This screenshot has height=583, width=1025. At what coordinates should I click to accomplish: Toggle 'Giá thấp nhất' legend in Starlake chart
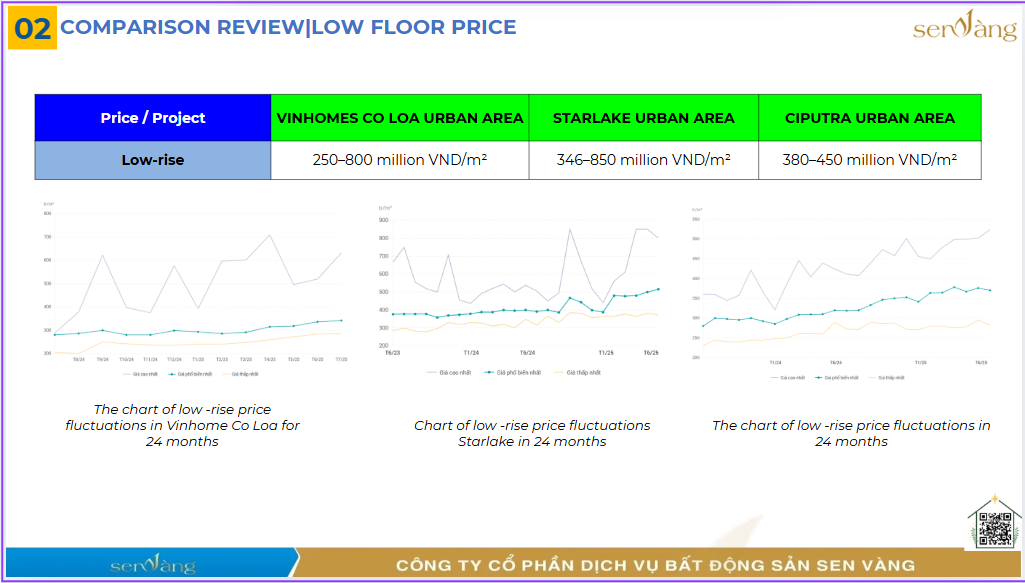577,373
